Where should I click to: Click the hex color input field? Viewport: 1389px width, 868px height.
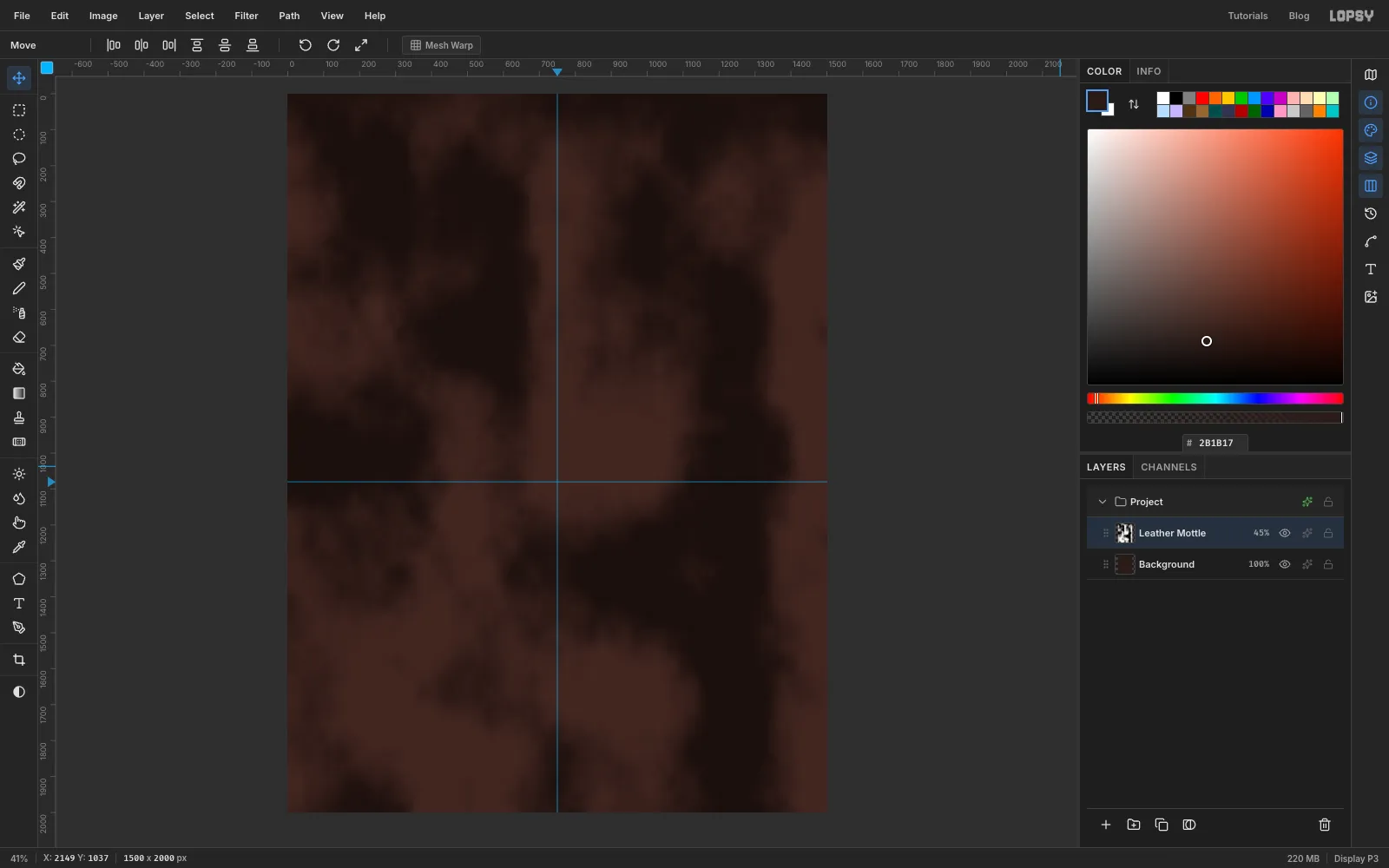1215,443
